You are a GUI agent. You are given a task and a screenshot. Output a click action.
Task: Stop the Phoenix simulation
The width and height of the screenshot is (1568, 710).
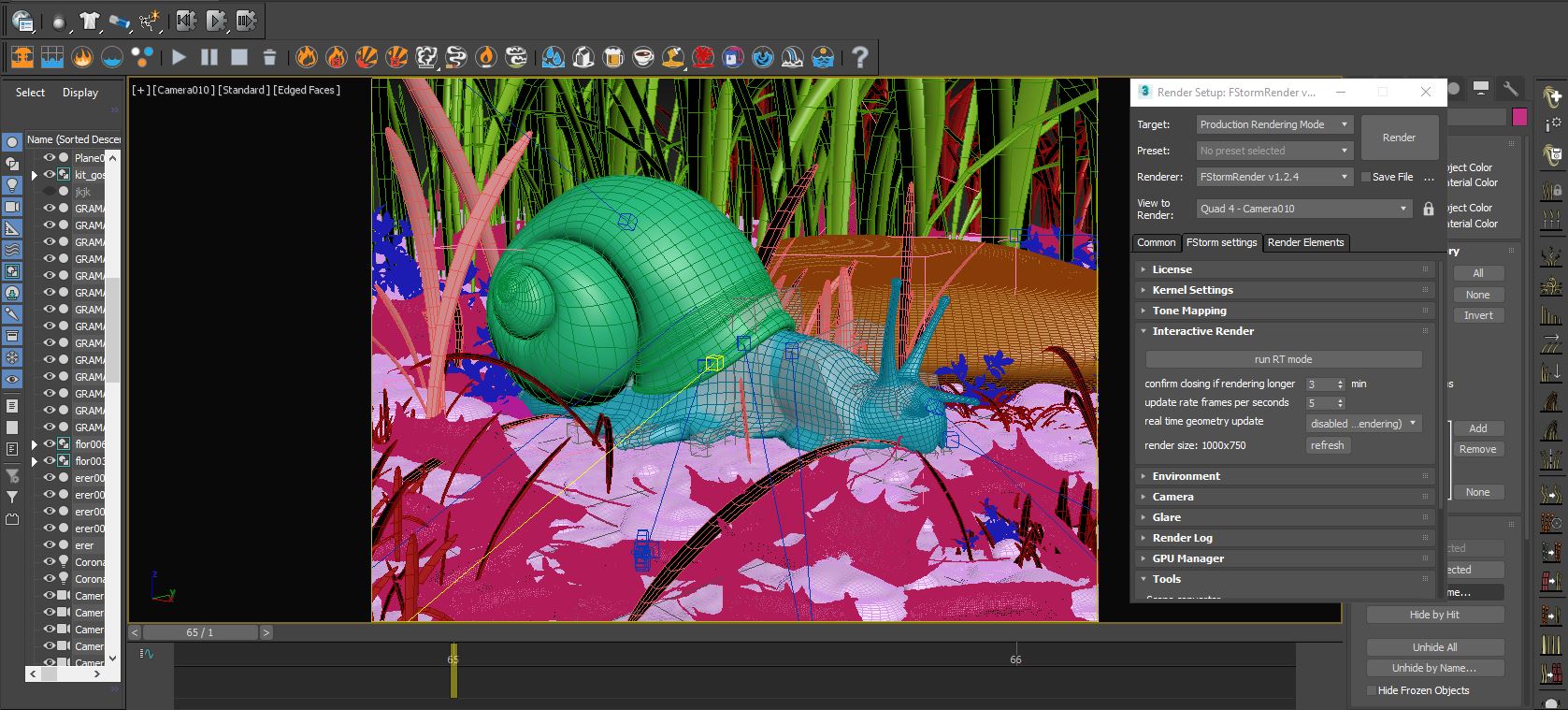click(x=239, y=57)
